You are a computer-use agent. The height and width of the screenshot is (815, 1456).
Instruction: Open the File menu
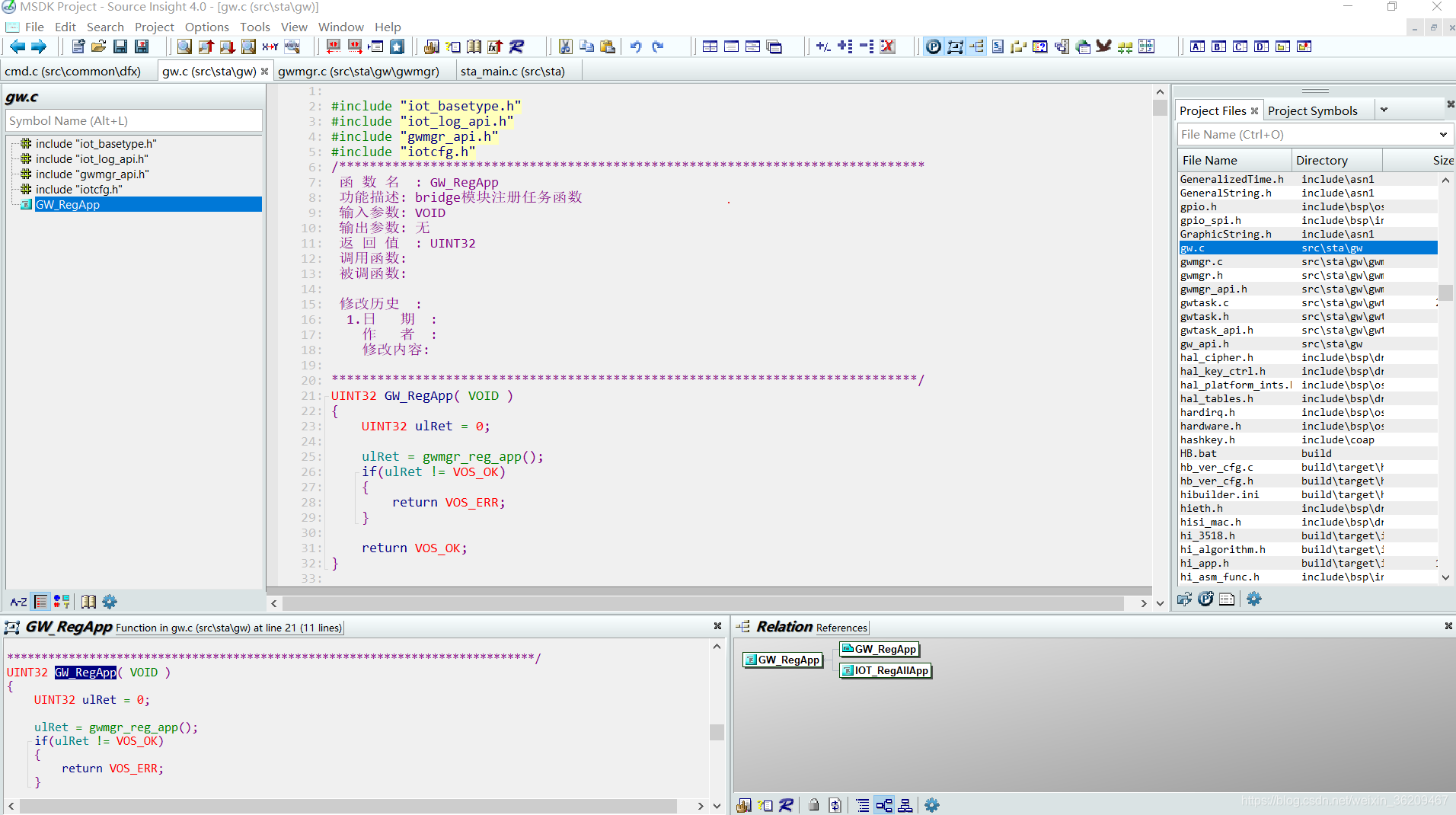[x=34, y=27]
